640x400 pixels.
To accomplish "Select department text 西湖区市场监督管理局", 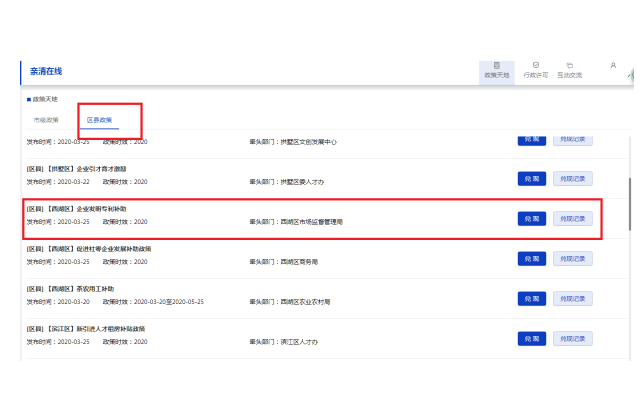I will click(x=311, y=222).
